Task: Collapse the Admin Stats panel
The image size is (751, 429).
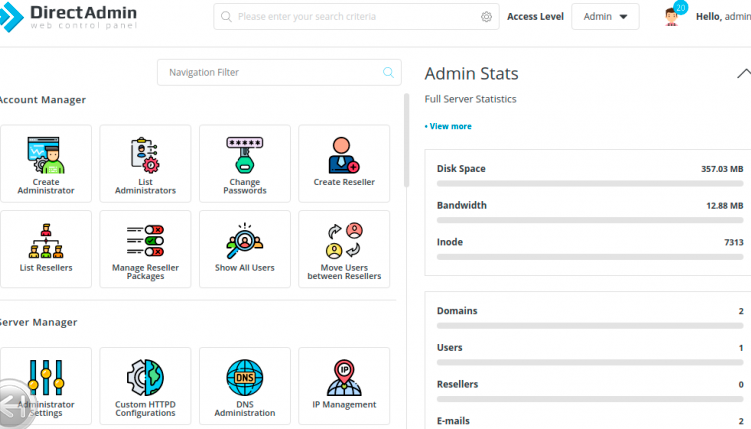Action: point(742,73)
